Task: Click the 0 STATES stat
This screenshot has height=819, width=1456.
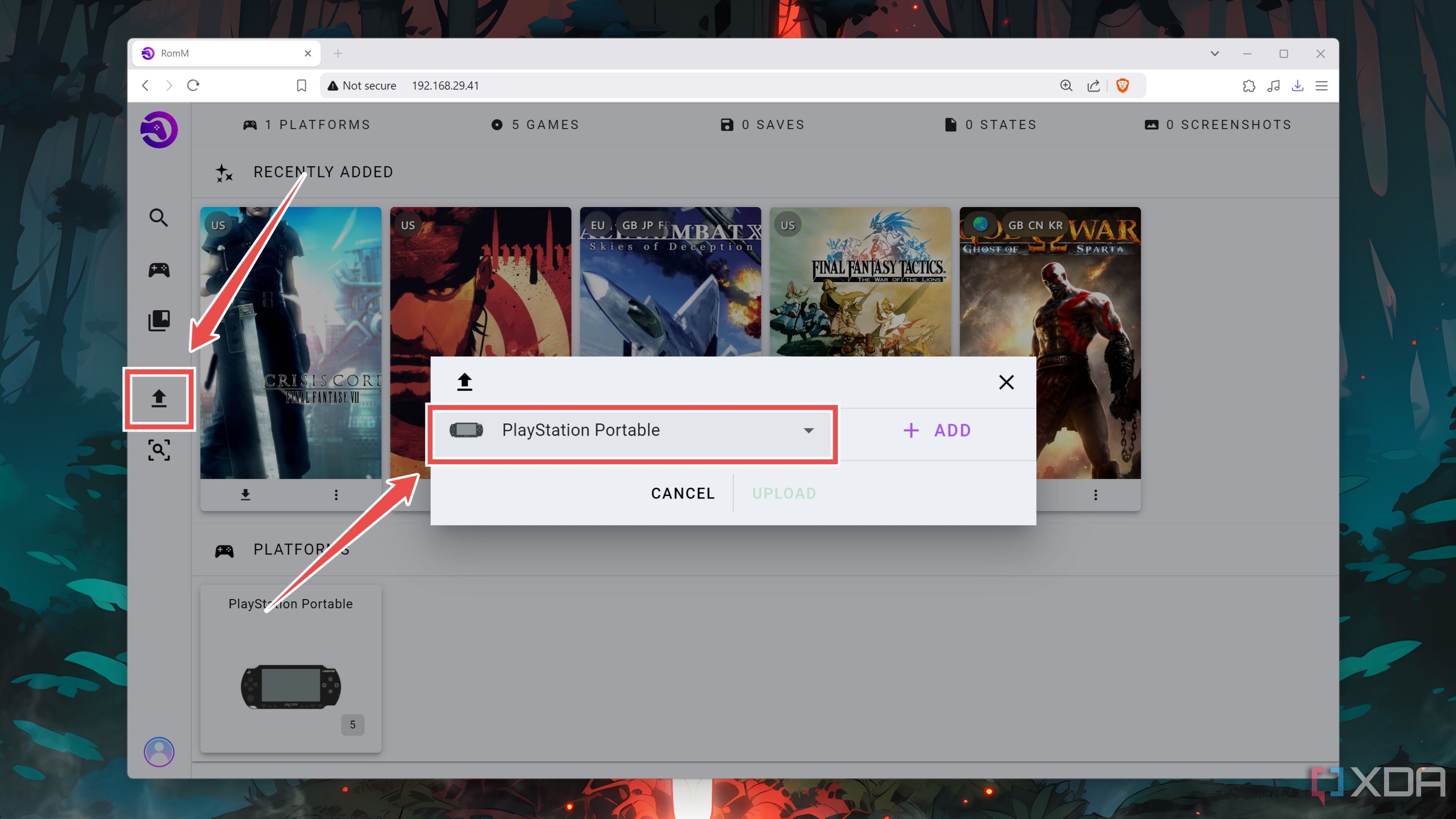Action: [990, 124]
